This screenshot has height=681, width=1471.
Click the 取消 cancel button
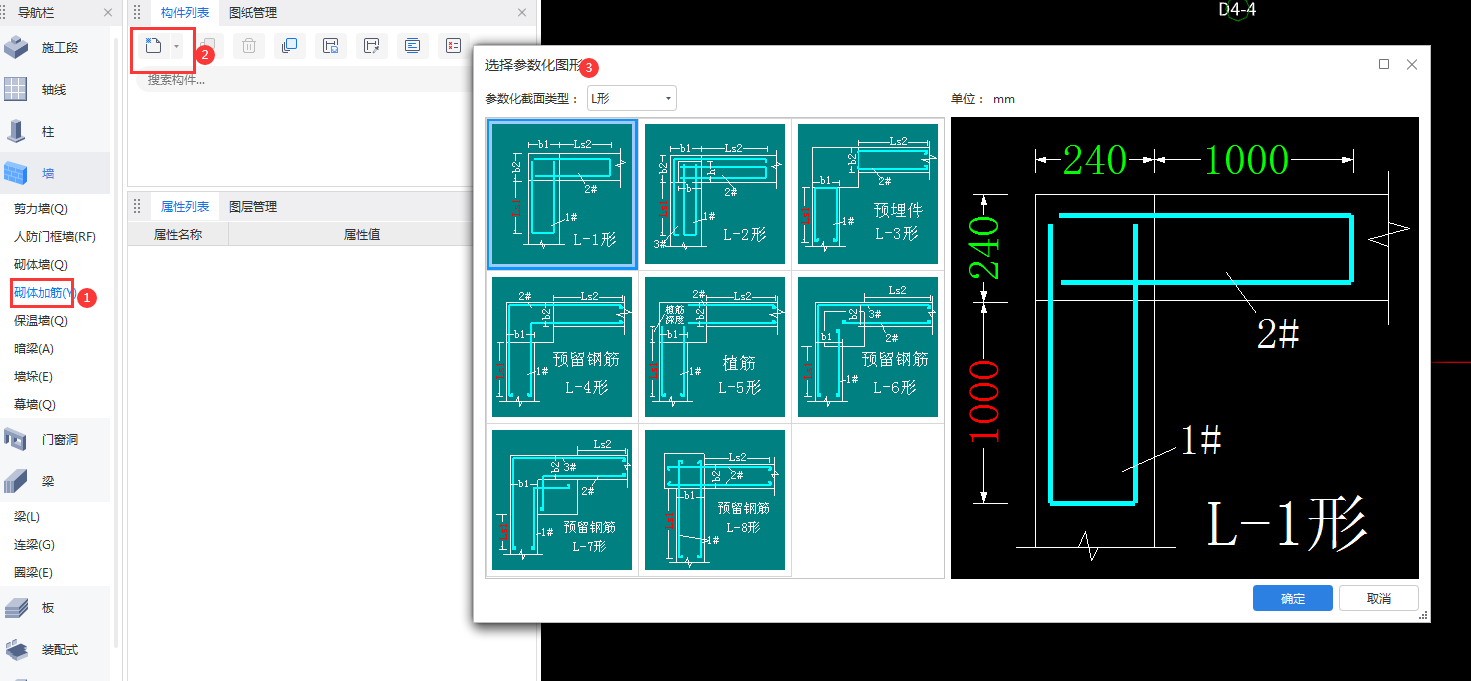[1379, 598]
